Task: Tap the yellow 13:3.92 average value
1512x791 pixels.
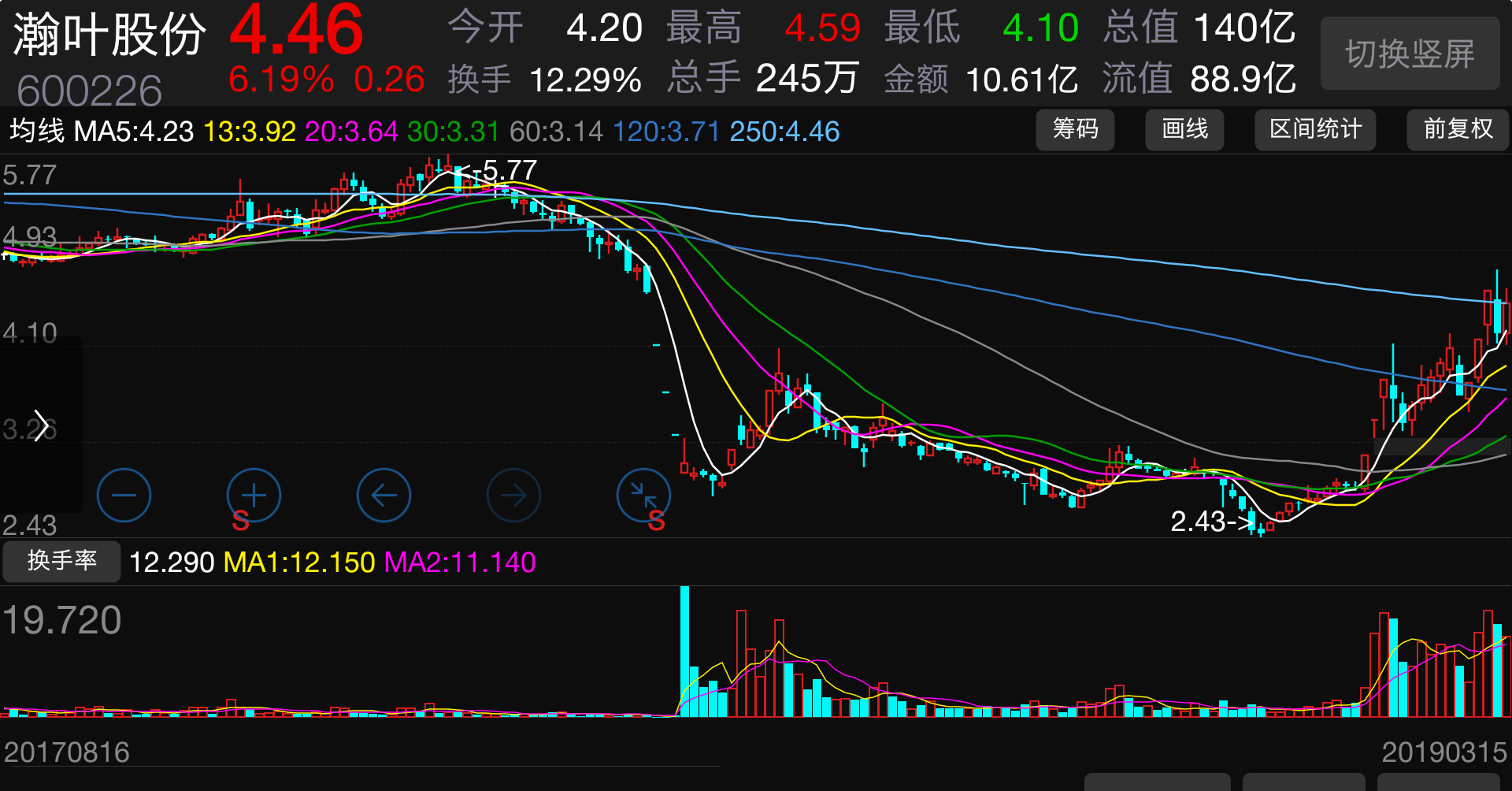Action: [250, 132]
